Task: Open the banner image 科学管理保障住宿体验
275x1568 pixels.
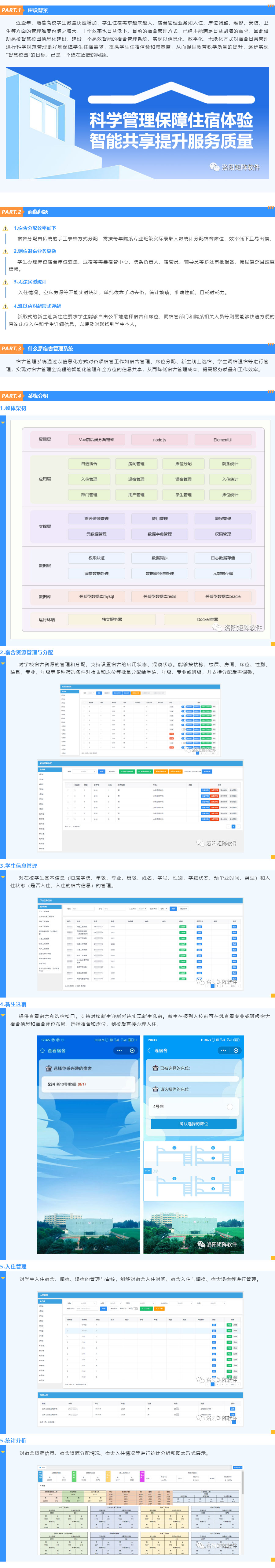Action: [x=137, y=122]
